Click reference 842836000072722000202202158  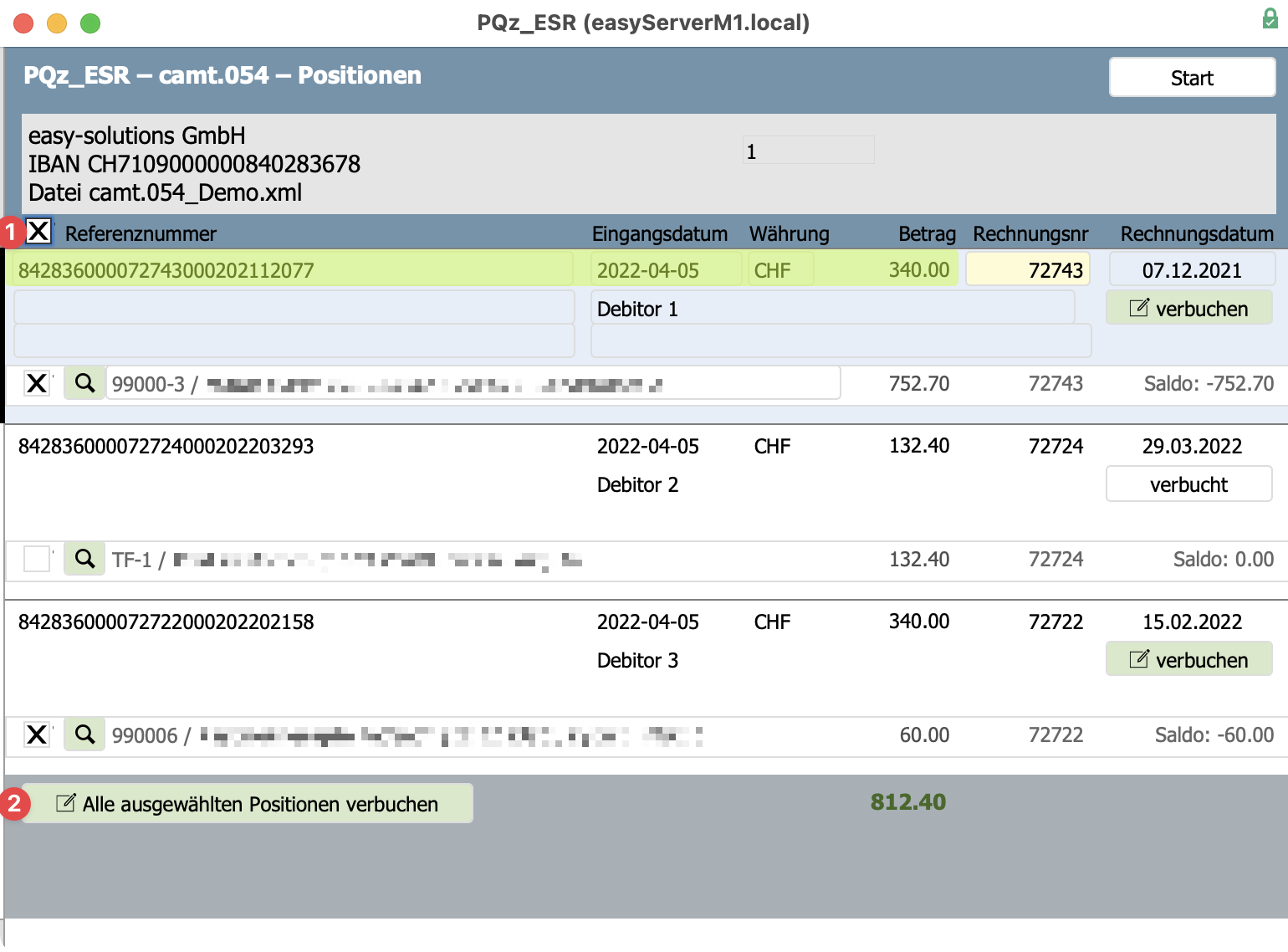[x=166, y=622]
